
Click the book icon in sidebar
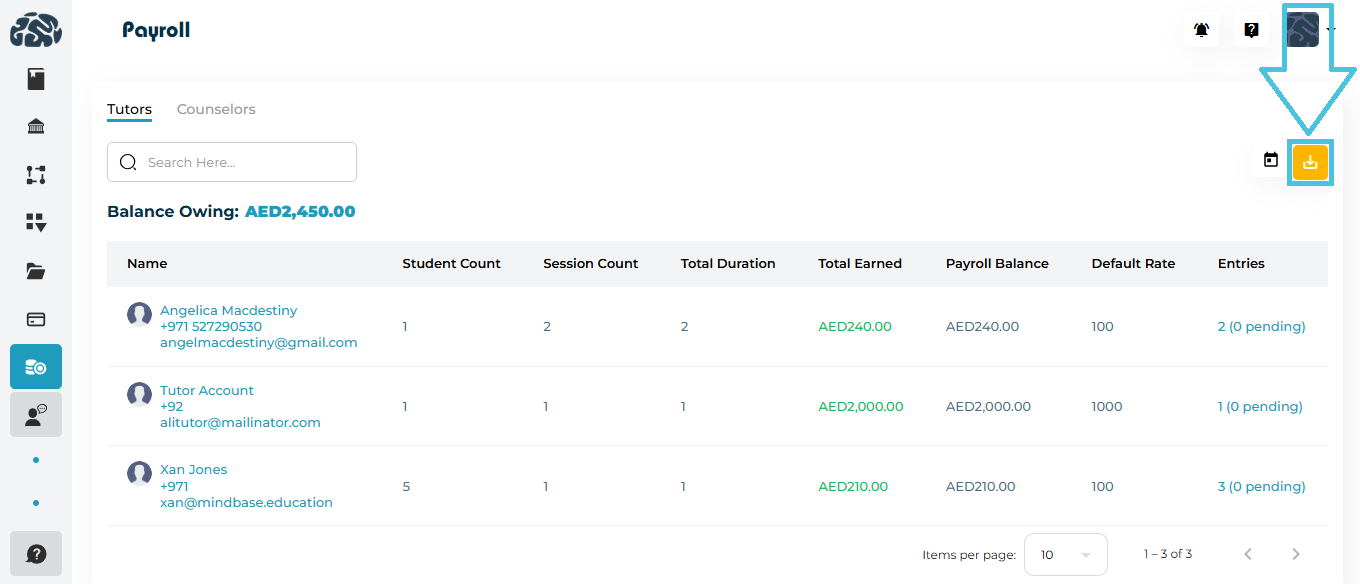point(36,79)
